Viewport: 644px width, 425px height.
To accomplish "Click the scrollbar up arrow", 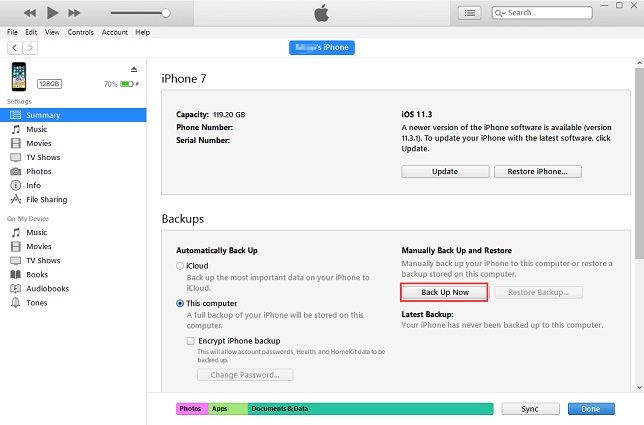I will pos(639,63).
